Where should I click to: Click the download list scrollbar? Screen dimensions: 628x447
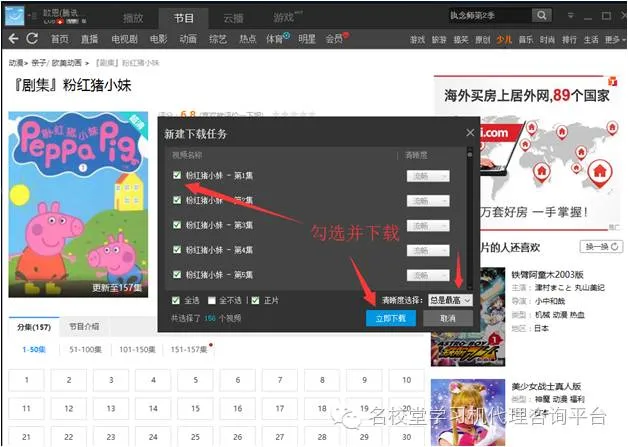(469, 218)
